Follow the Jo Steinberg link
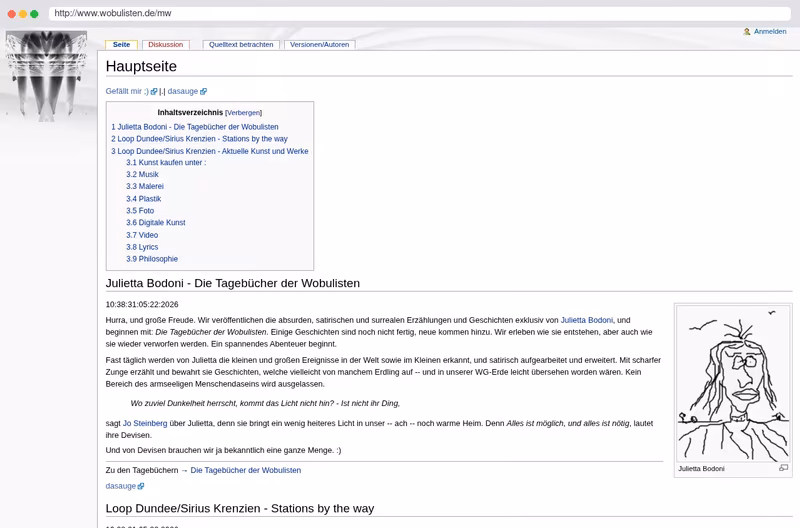This screenshot has width=800, height=528. 145,423
